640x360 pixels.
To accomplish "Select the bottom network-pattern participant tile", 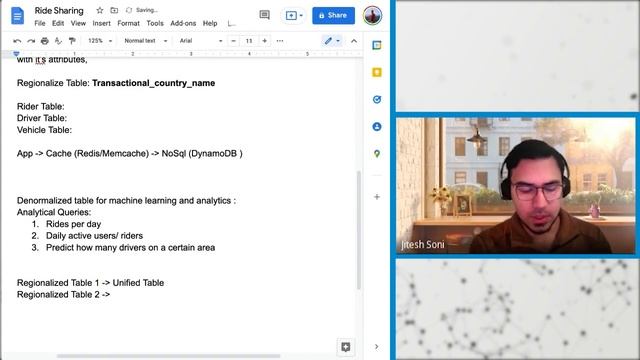I will 518,310.
